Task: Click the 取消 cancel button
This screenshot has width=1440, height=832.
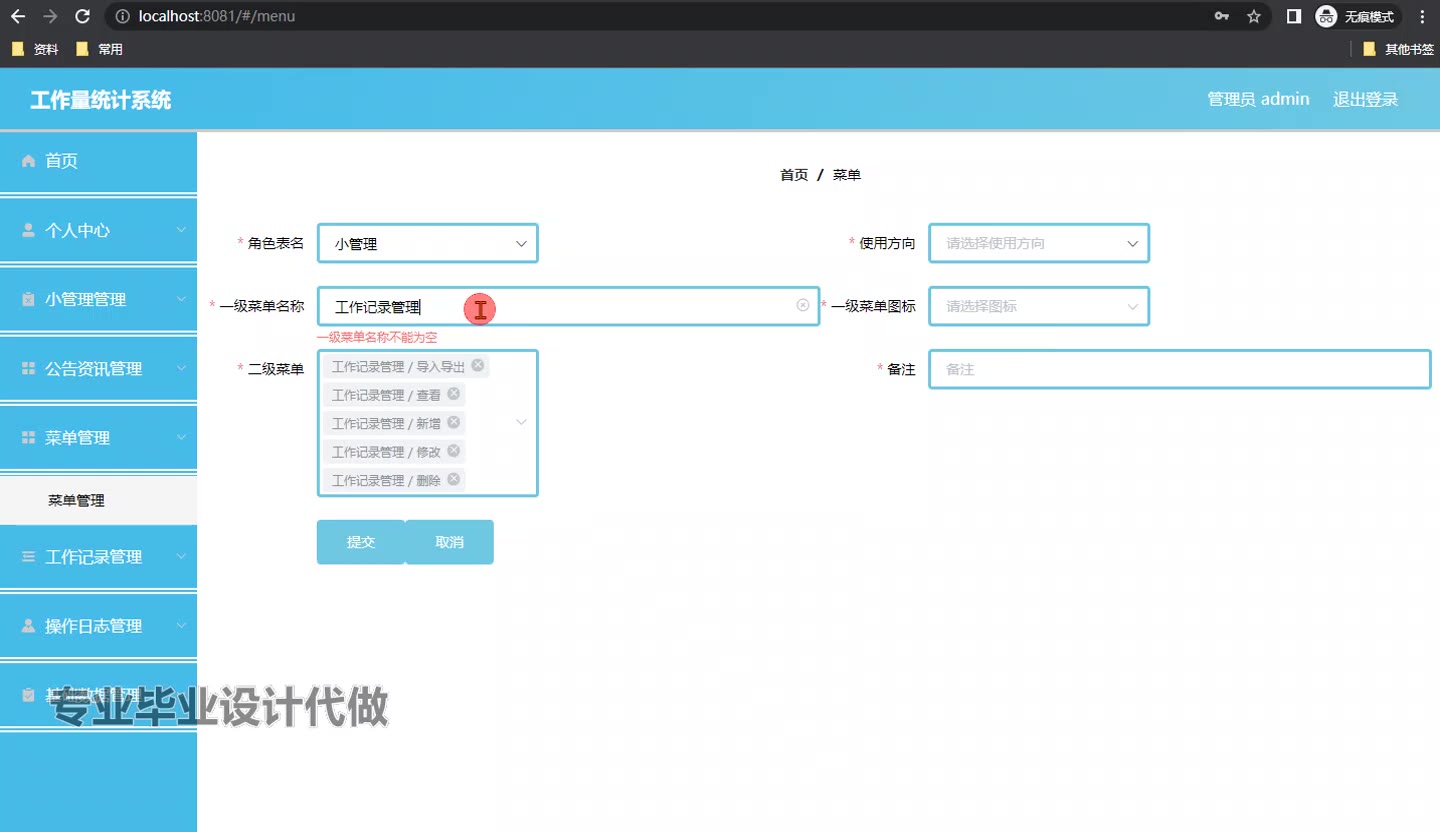Action: point(449,542)
